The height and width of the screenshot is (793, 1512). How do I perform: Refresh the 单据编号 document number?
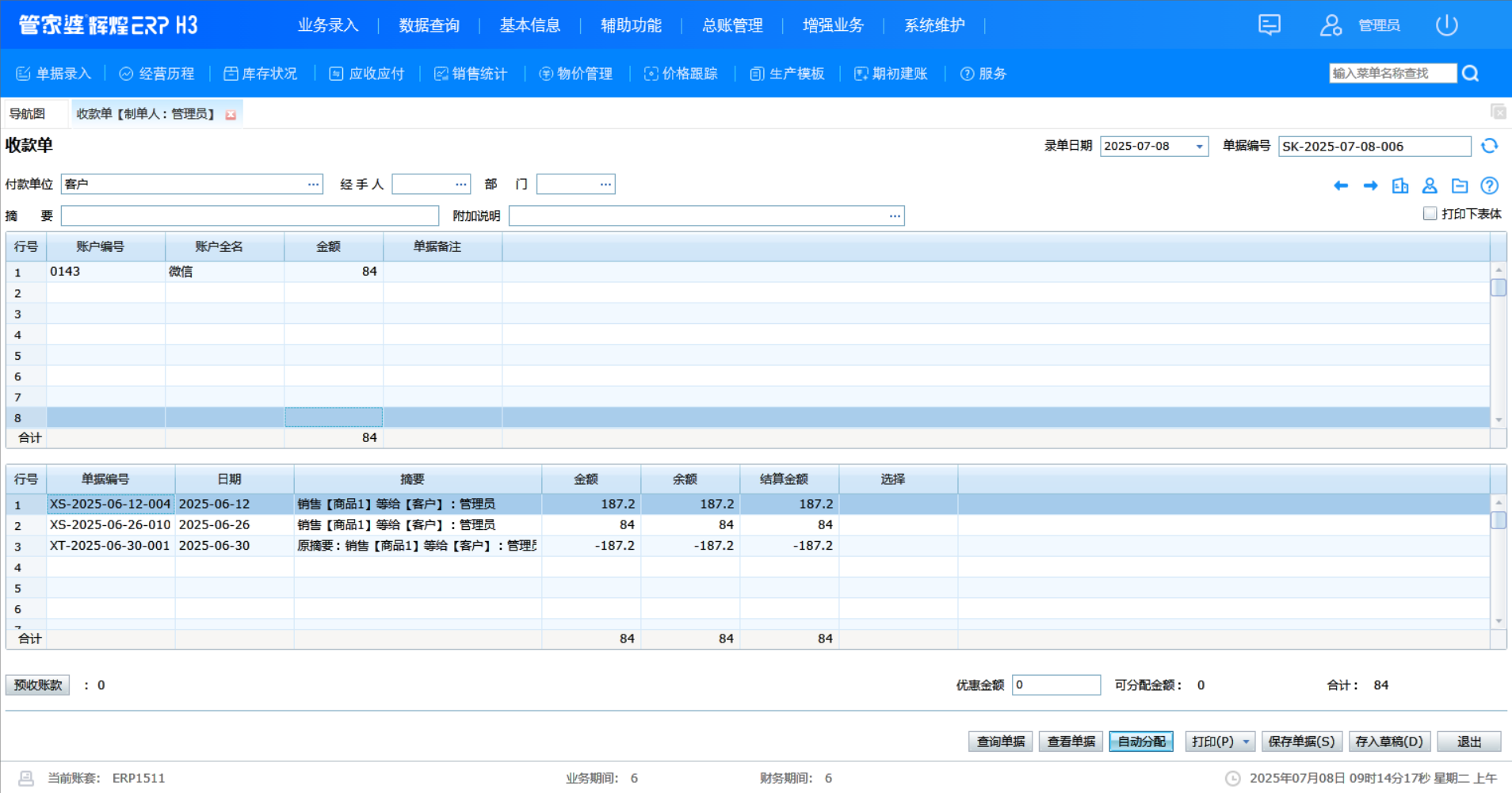coord(1490,146)
